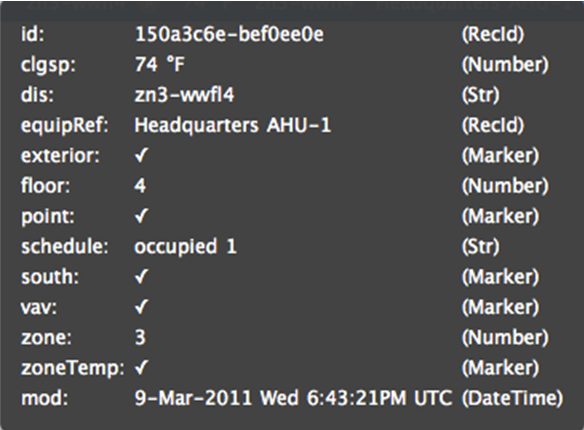The height and width of the screenshot is (430, 584).
Task: Click the zoneTemp tag label
Action: [x=73, y=368]
